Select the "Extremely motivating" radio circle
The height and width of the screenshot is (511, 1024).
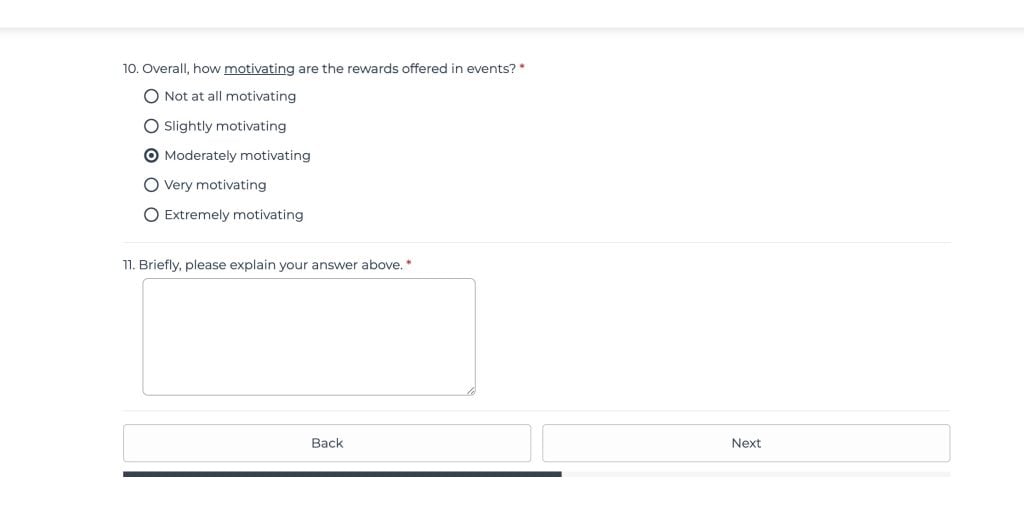(x=151, y=214)
